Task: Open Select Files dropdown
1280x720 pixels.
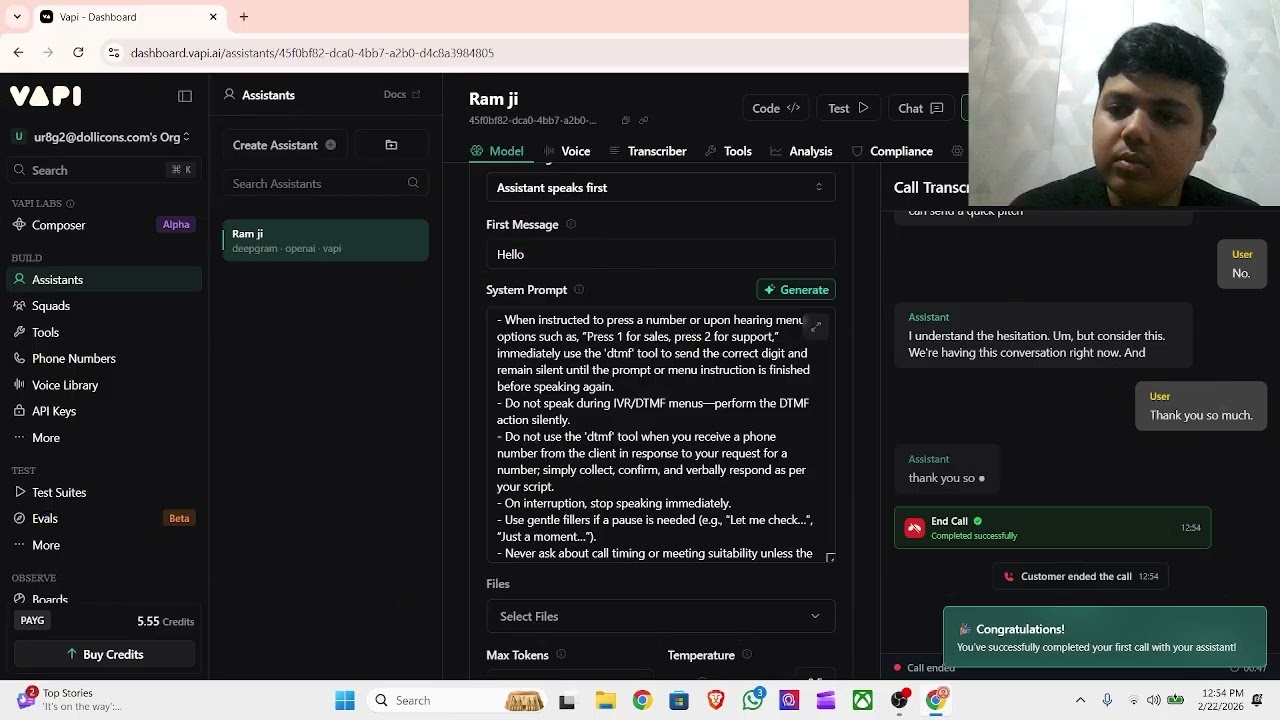Action: [660, 616]
